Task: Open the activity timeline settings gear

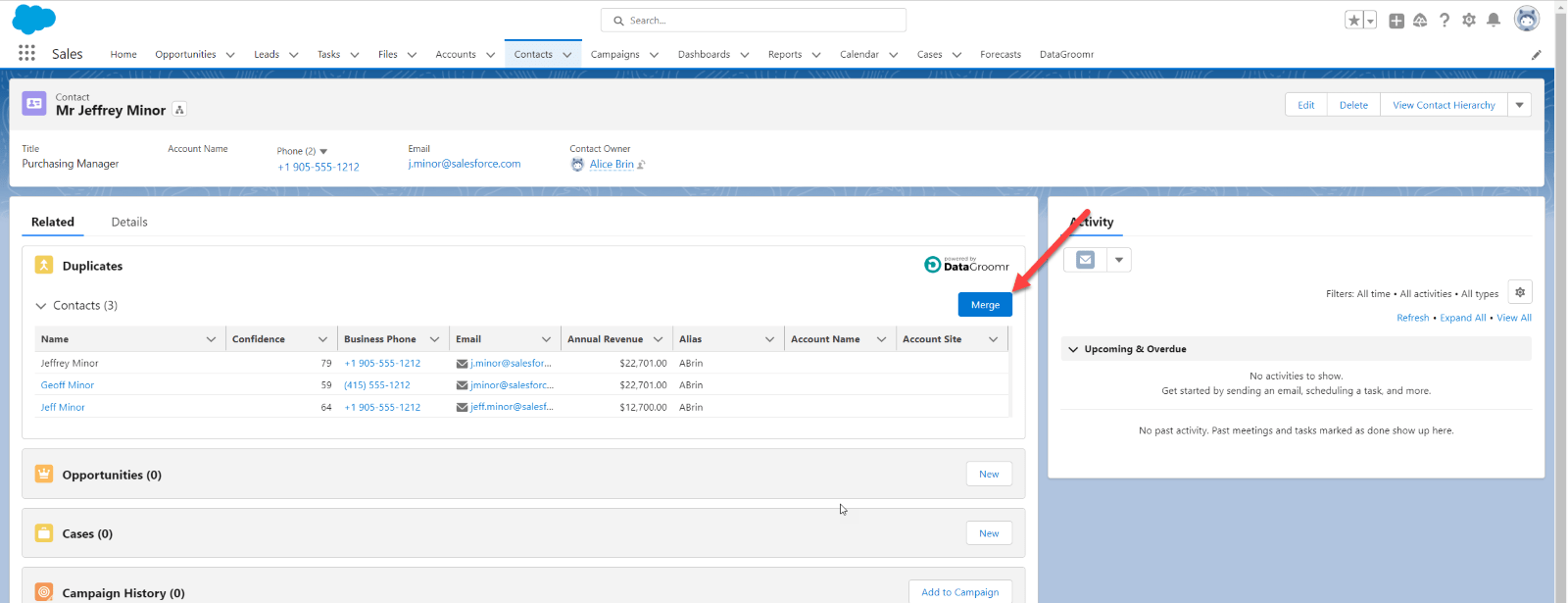Action: (x=1520, y=292)
